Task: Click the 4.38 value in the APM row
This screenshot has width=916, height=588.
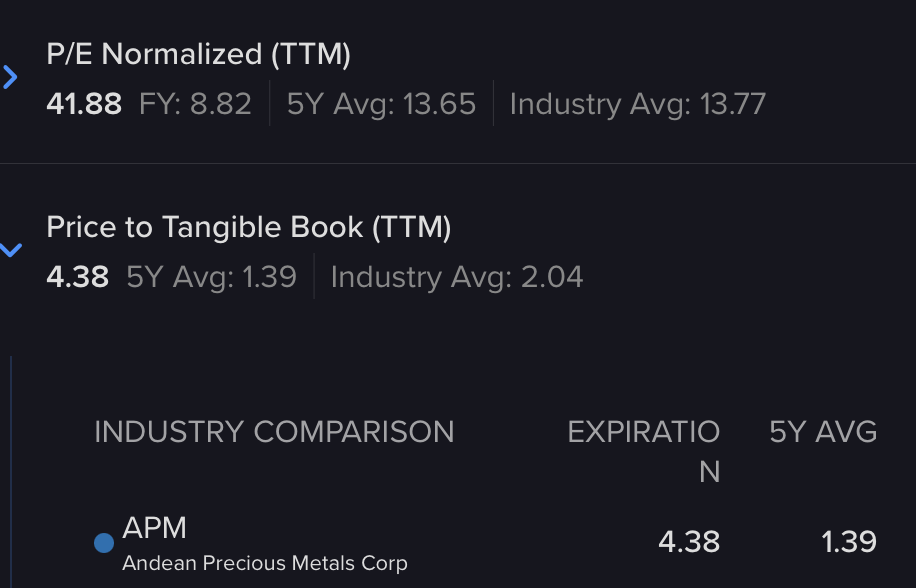Action: pos(689,542)
